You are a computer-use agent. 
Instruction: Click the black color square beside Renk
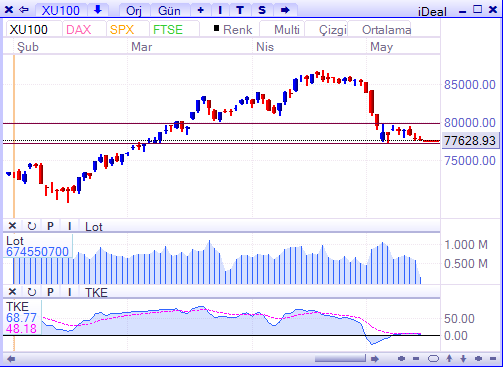coord(216,28)
